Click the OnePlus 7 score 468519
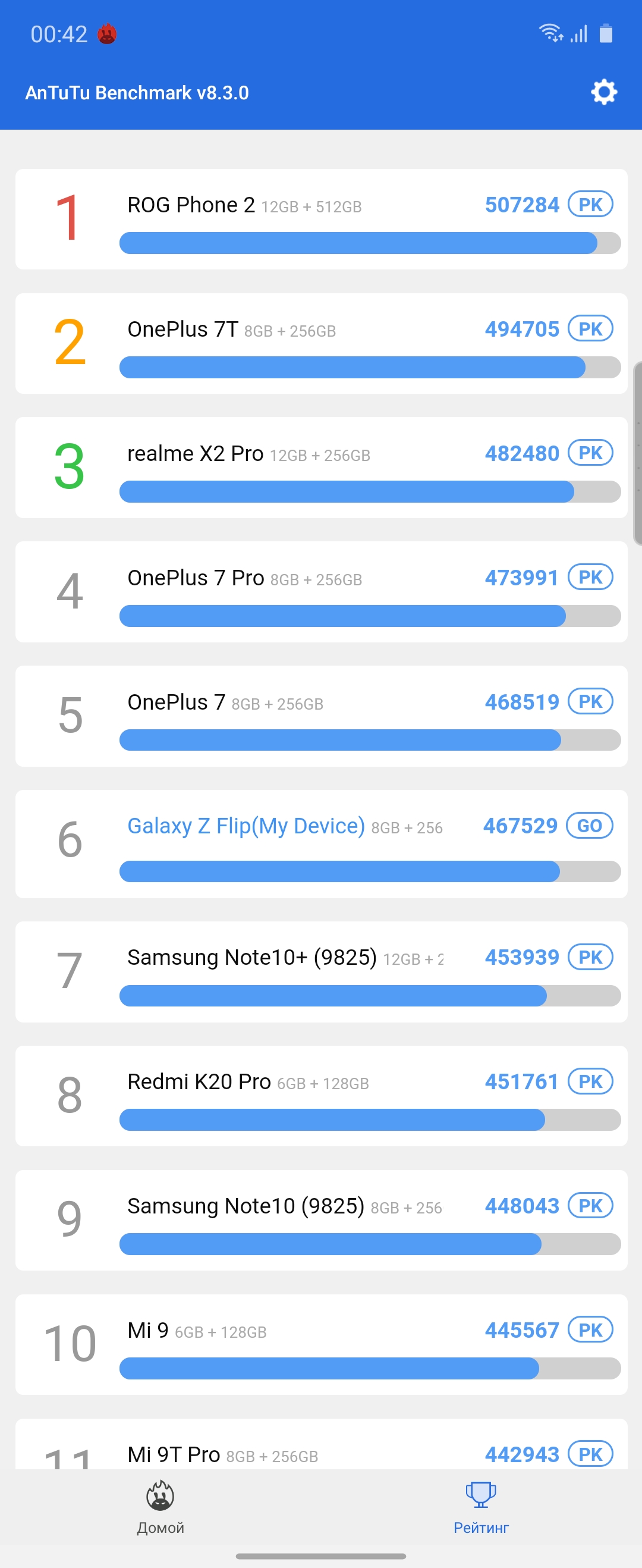 point(521,702)
